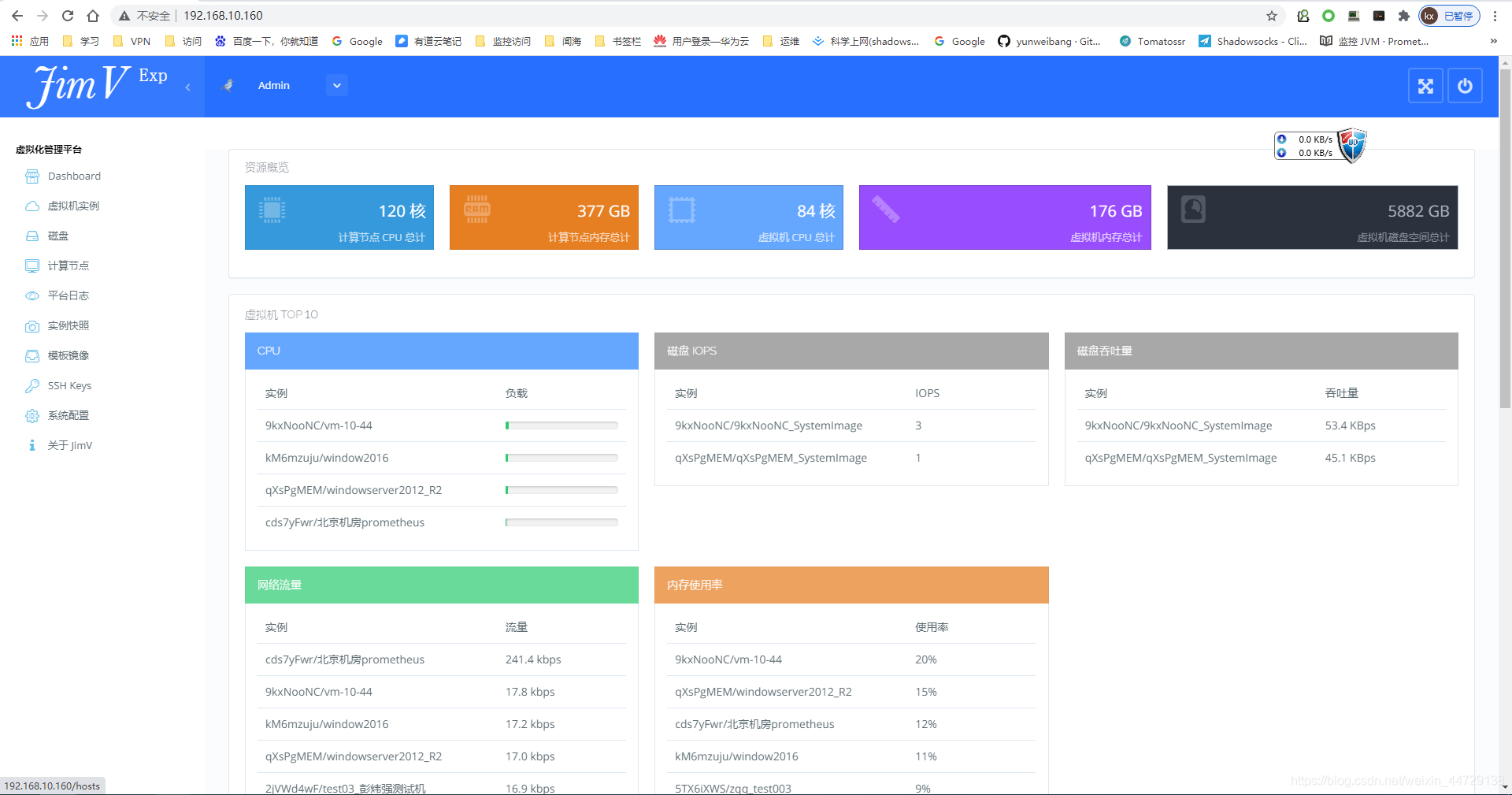
Task: Click the cloud icon beside 虚拟机实例
Action: (x=32, y=206)
